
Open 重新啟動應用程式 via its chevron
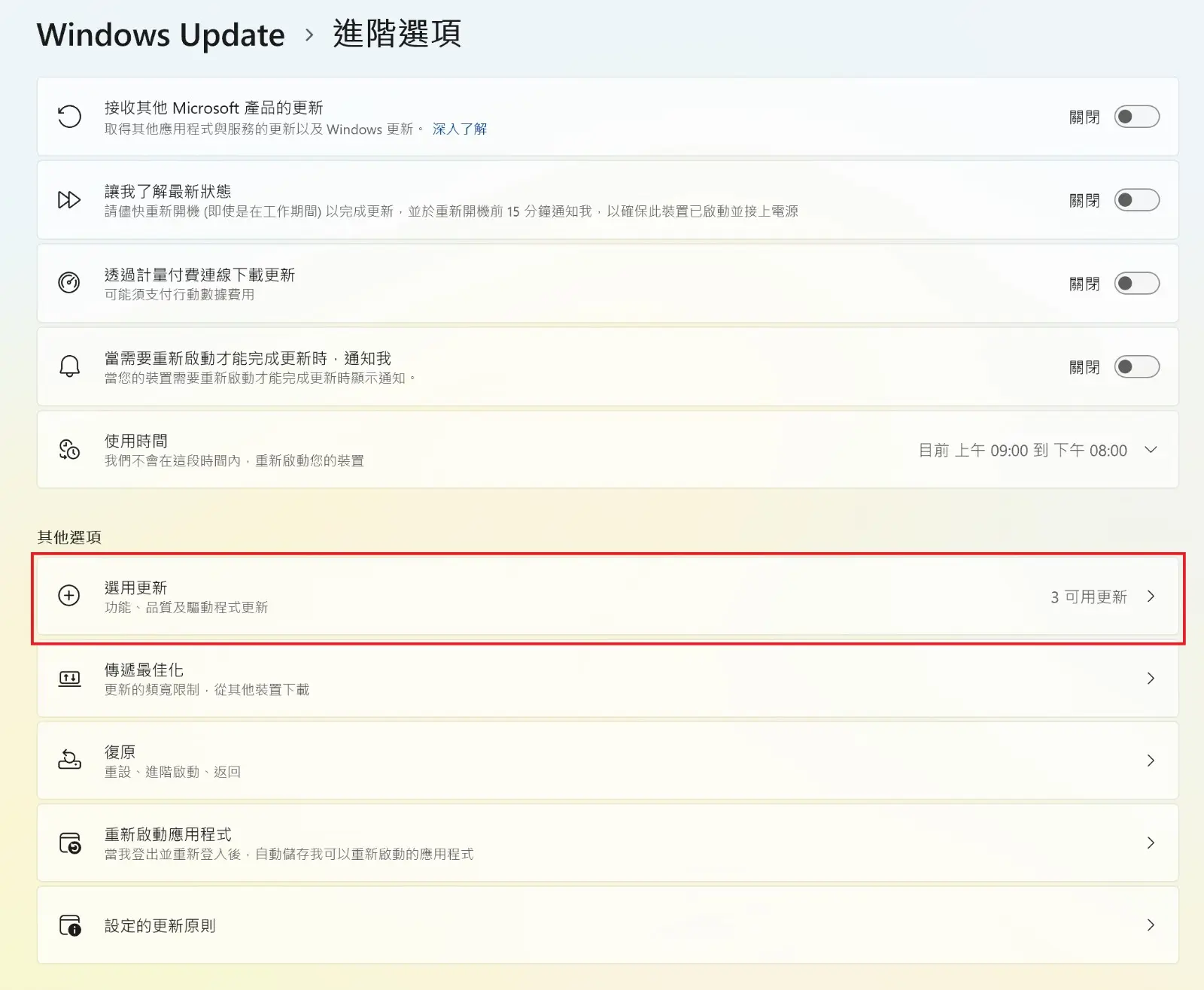pyautogui.click(x=1151, y=843)
